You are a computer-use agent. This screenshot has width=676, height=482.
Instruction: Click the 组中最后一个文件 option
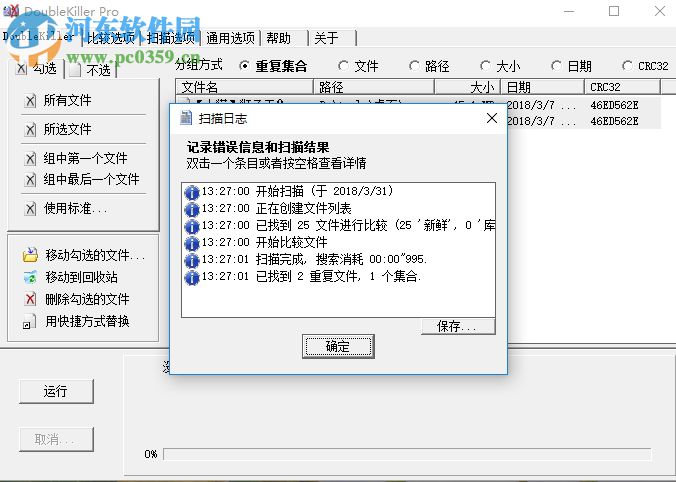tap(91, 179)
